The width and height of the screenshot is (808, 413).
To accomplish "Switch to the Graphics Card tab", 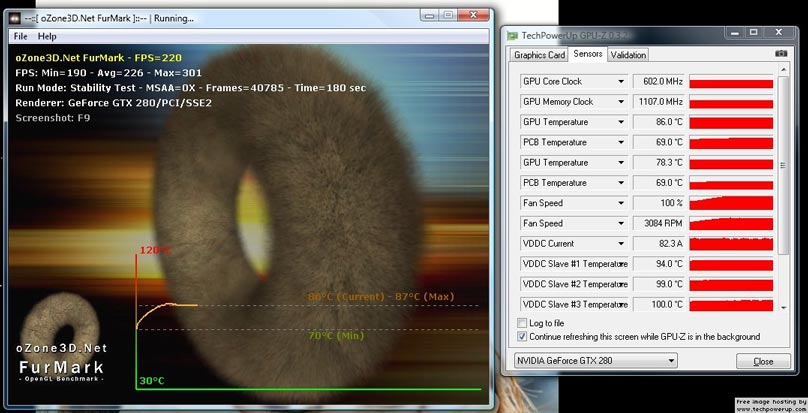I will [539, 55].
